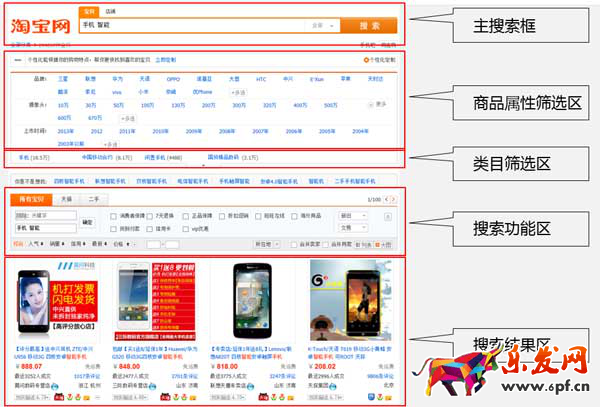Click +多选 after 2003年以前
600x407 pixels.
(111, 145)
